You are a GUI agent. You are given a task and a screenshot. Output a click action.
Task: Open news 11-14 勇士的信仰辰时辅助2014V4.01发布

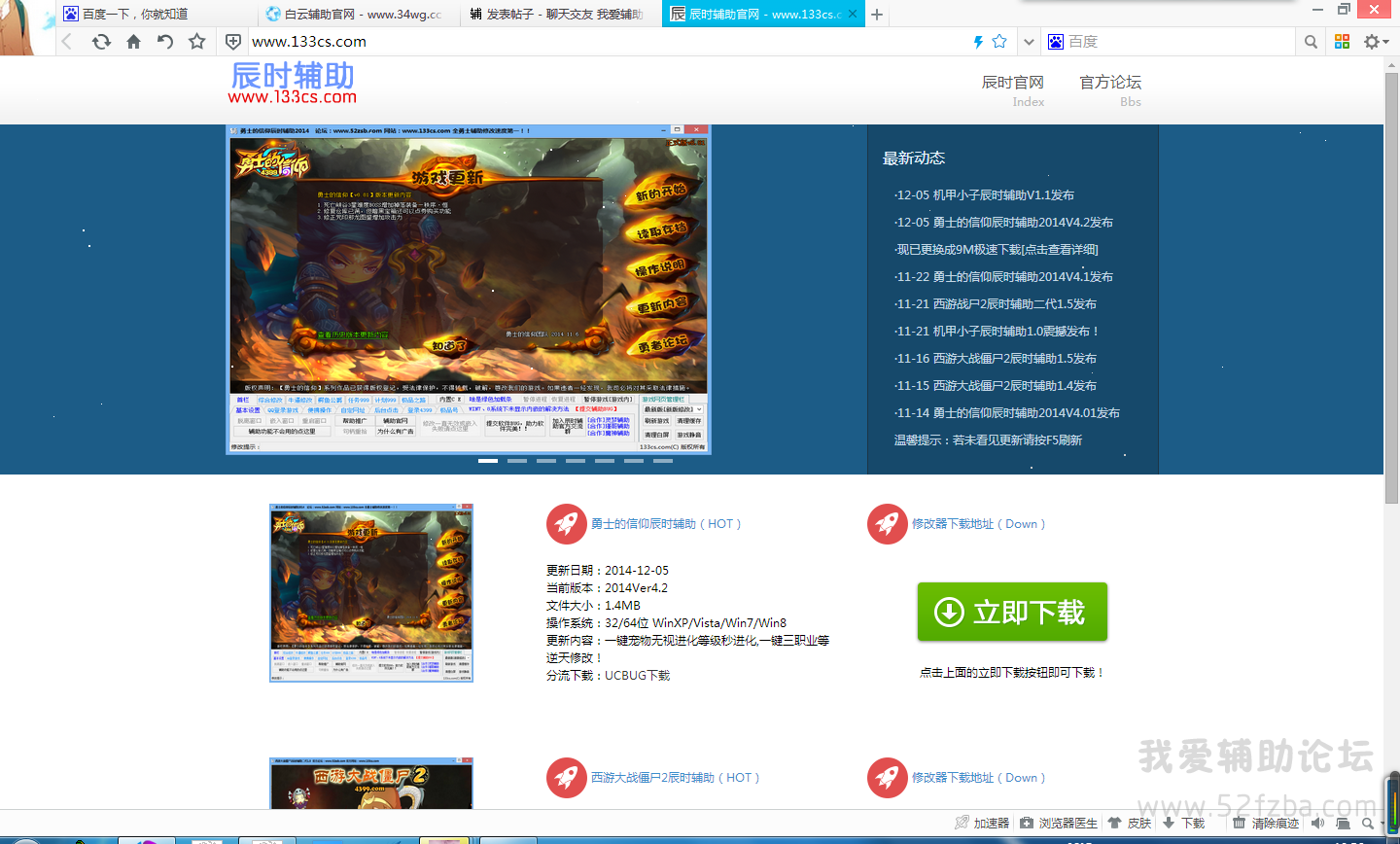pyautogui.click(x=1007, y=412)
